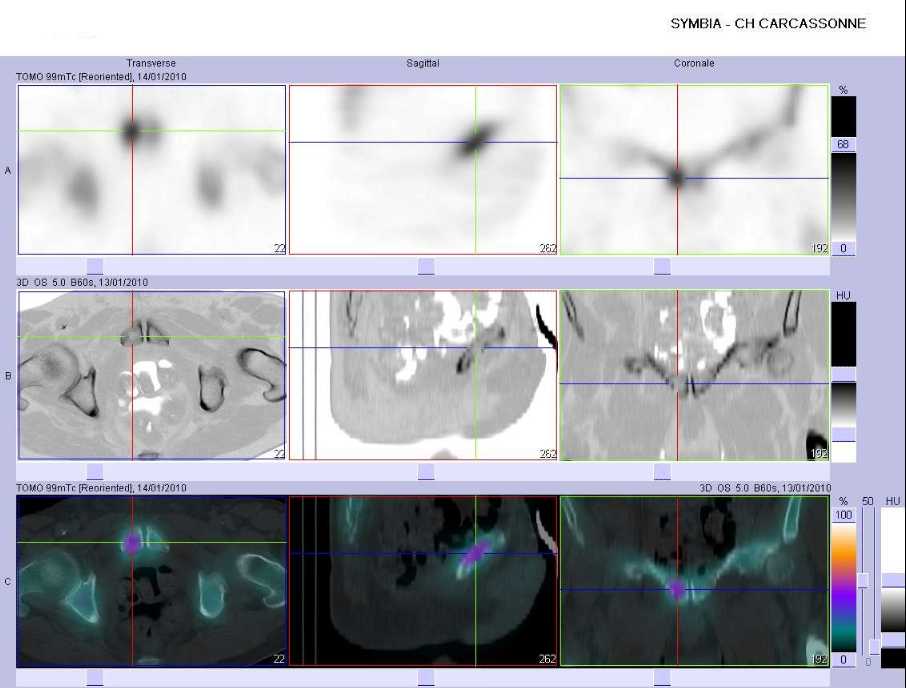Click the row B '3D OS 5.0 B60s, 13/01/2010' label
Viewport: 906px width, 688px height.
point(82,282)
